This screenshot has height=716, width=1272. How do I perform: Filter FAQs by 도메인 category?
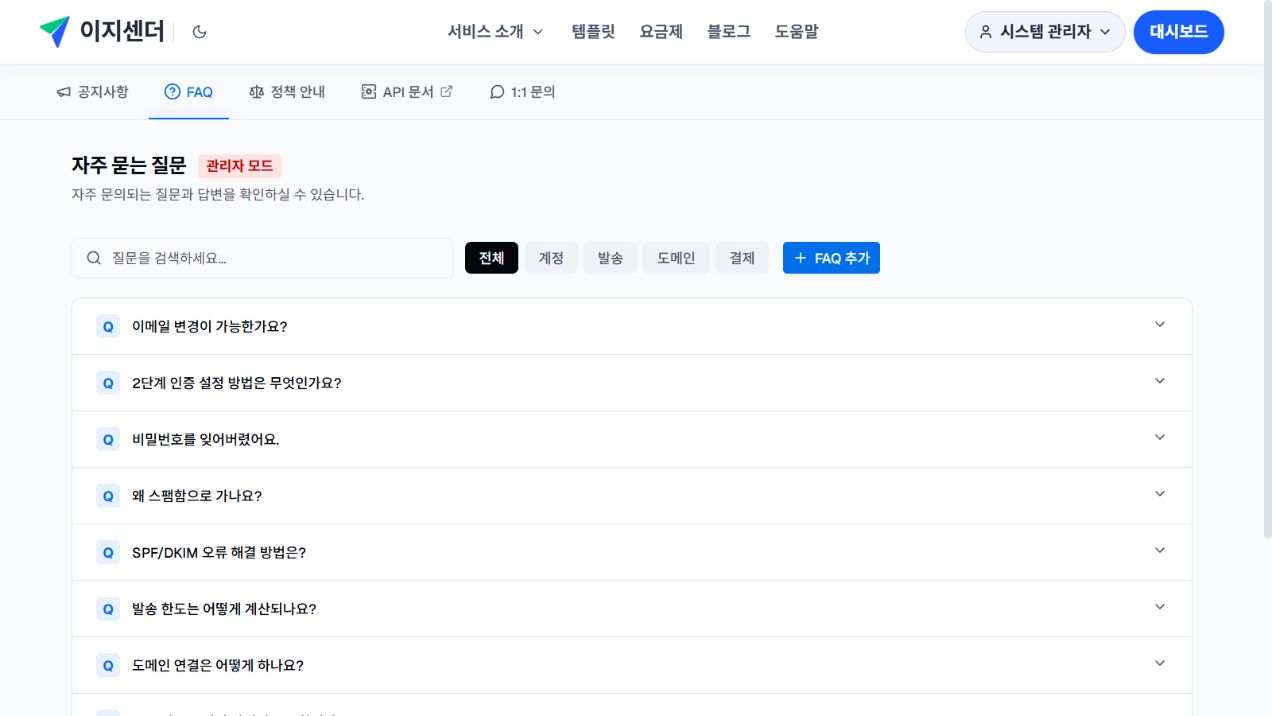point(676,258)
